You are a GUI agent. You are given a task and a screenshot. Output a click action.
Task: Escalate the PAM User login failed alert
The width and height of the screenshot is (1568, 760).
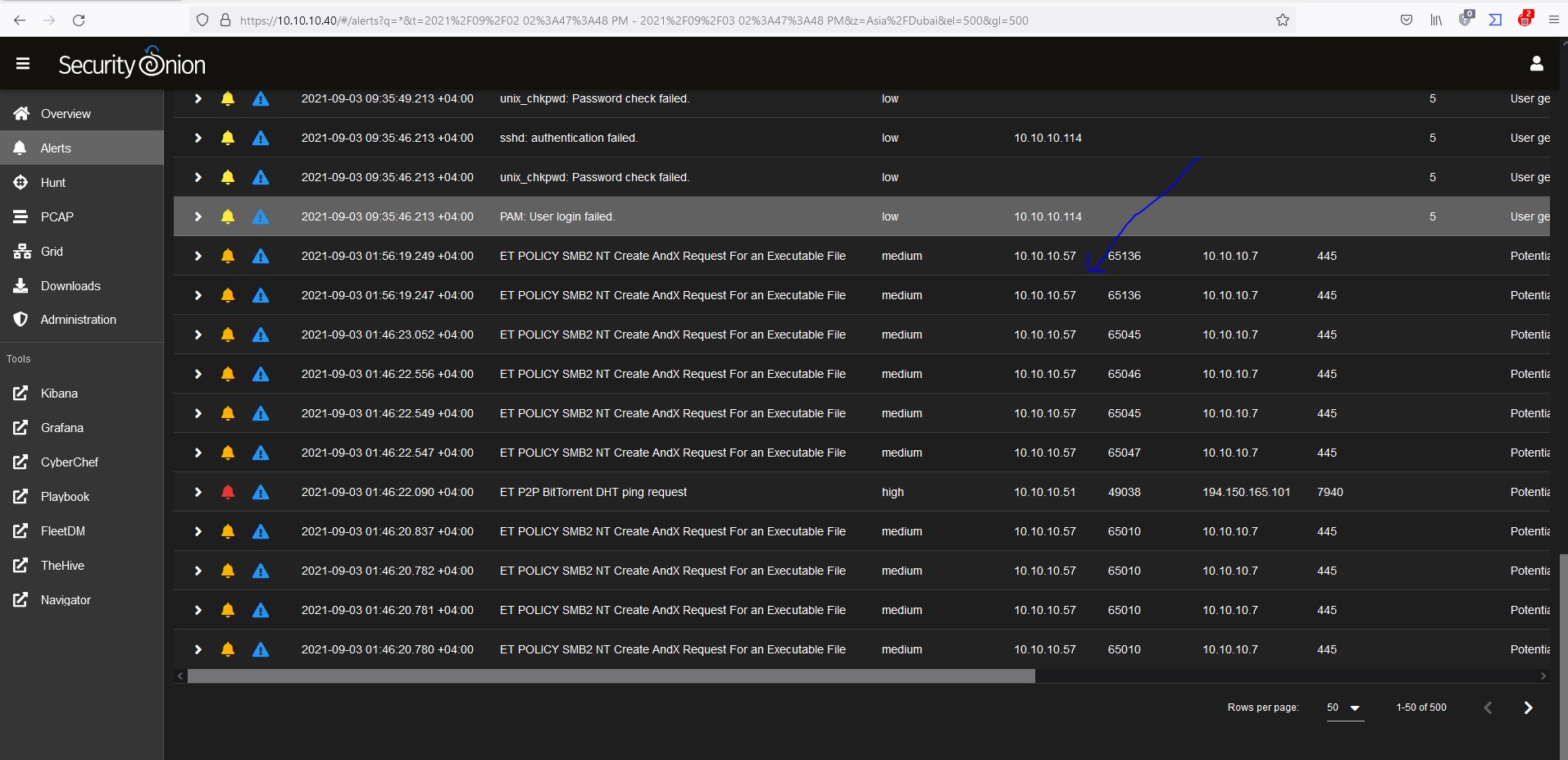click(261, 216)
